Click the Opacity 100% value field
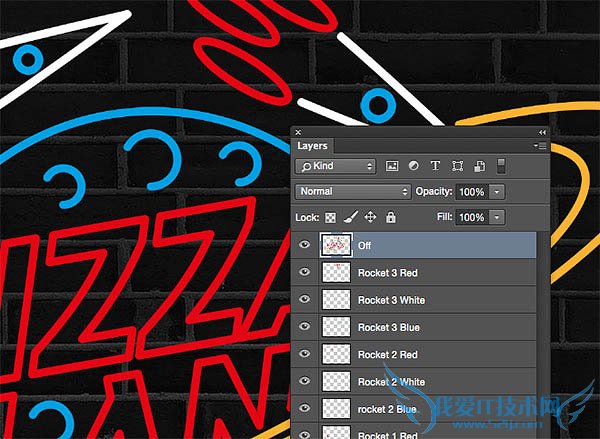600x439 pixels. point(472,192)
